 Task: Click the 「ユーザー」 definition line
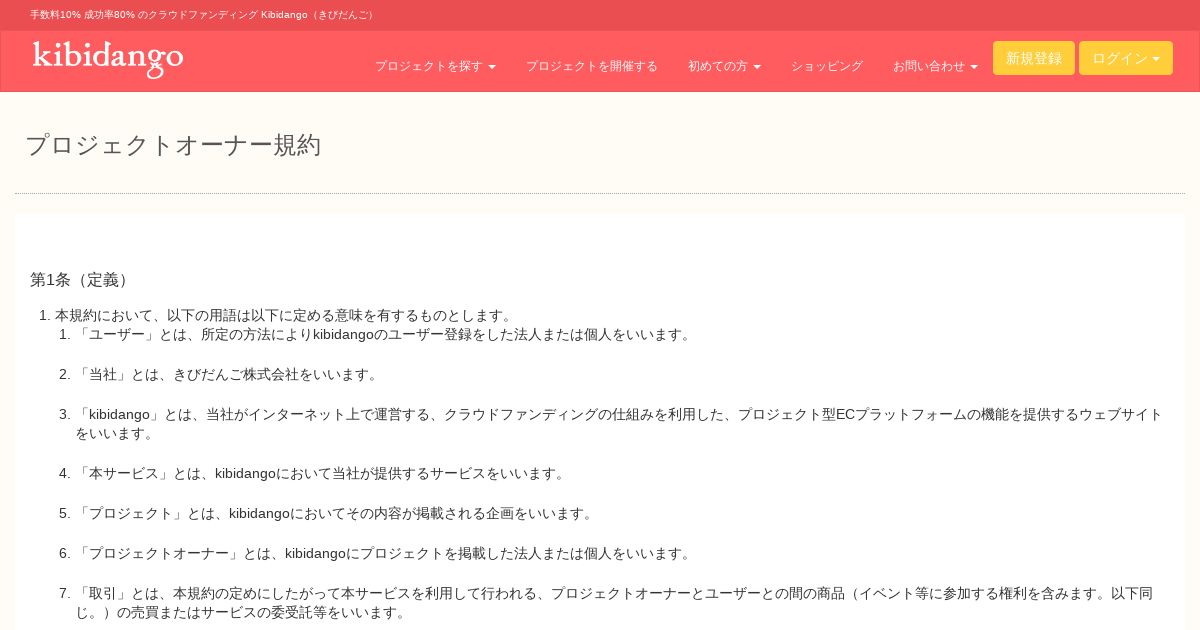[x=385, y=335]
